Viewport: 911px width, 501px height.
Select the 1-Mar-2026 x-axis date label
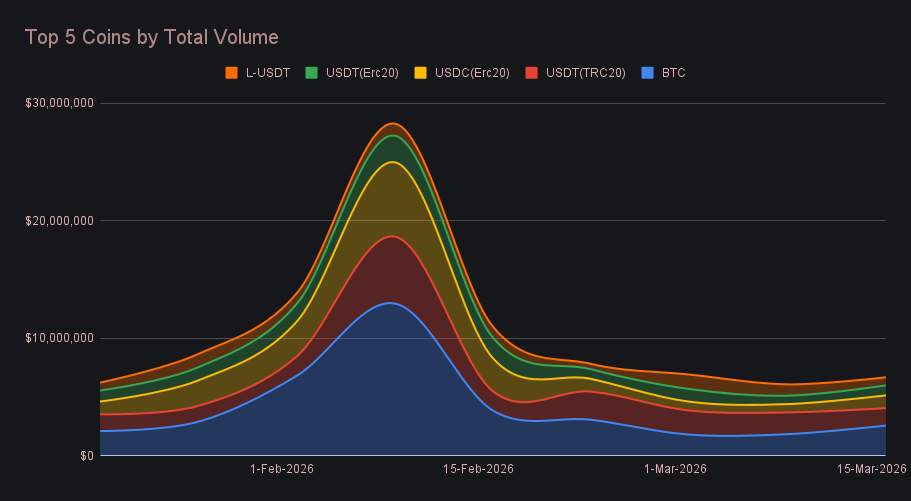pyautogui.click(x=675, y=469)
